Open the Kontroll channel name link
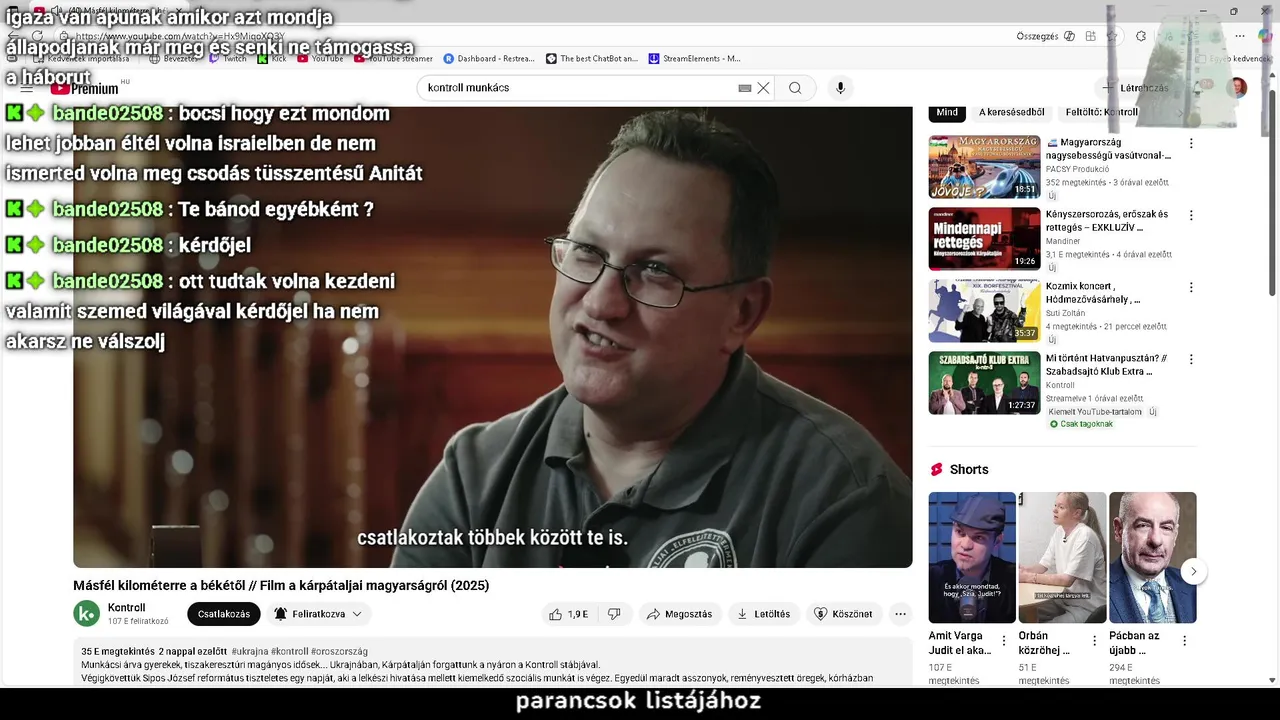1280x720 pixels. click(x=126, y=608)
